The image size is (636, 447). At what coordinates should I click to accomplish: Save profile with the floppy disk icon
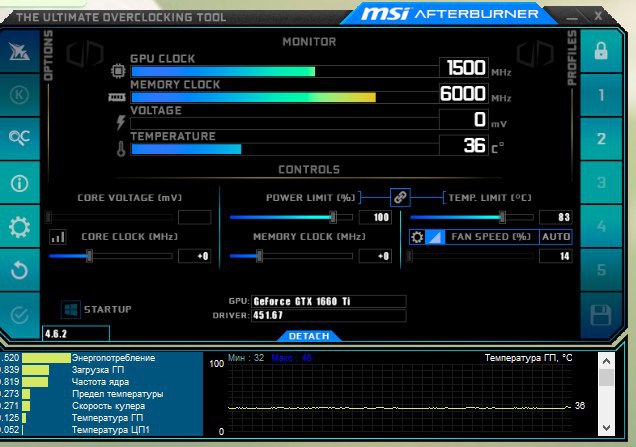[601, 315]
